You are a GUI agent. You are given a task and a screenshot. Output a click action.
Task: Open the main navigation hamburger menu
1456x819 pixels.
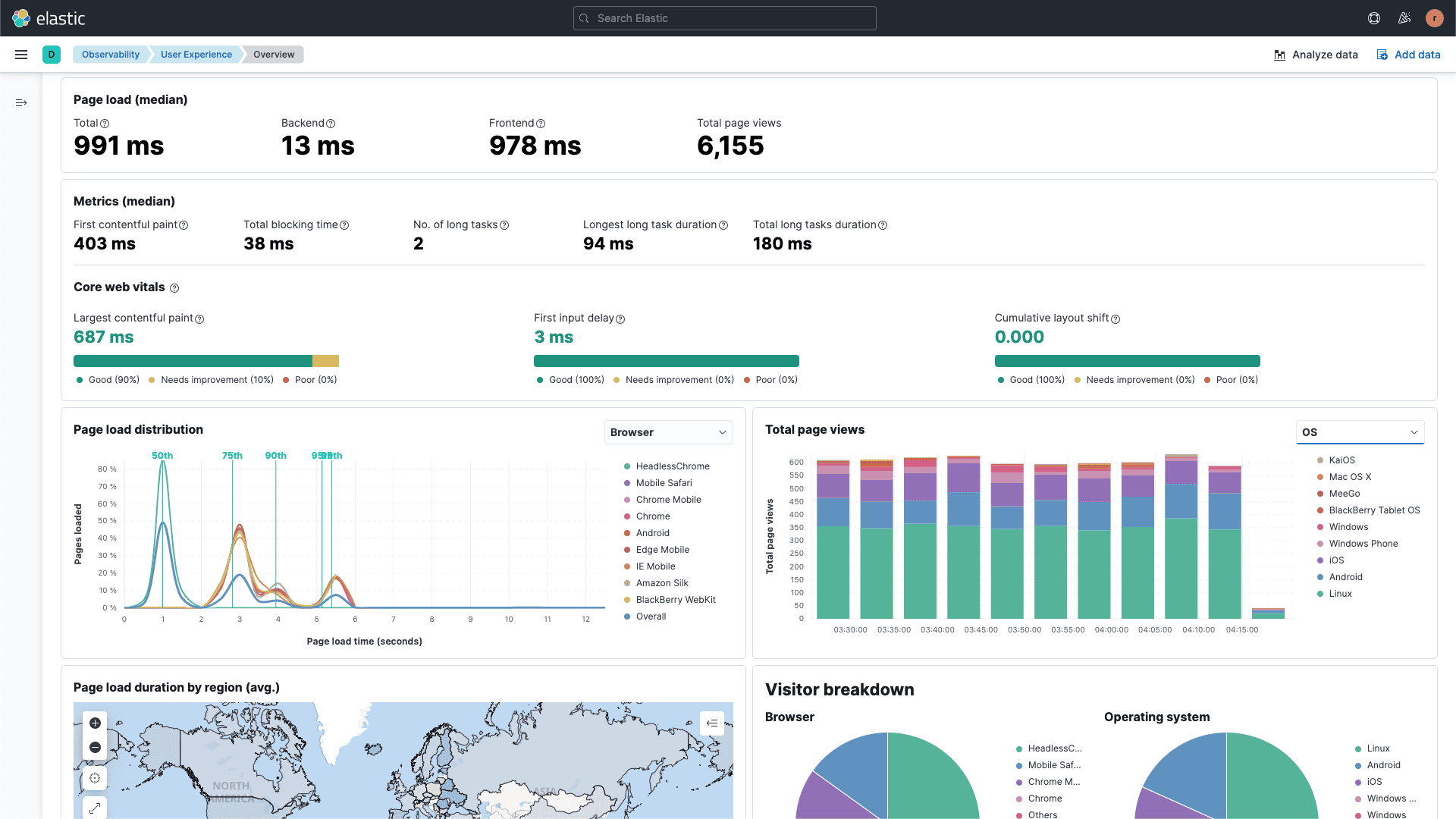tap(20, 54)
